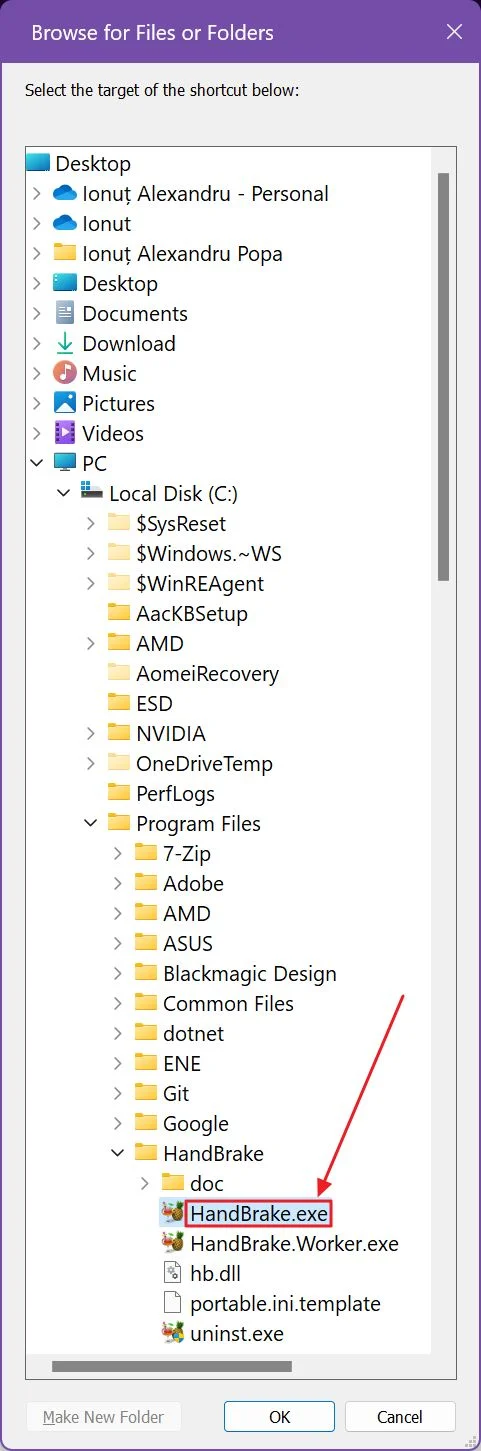The image size is (481, 1451).
Task: Click the hb.dll gear file icon
Action: coord(172,1273)
